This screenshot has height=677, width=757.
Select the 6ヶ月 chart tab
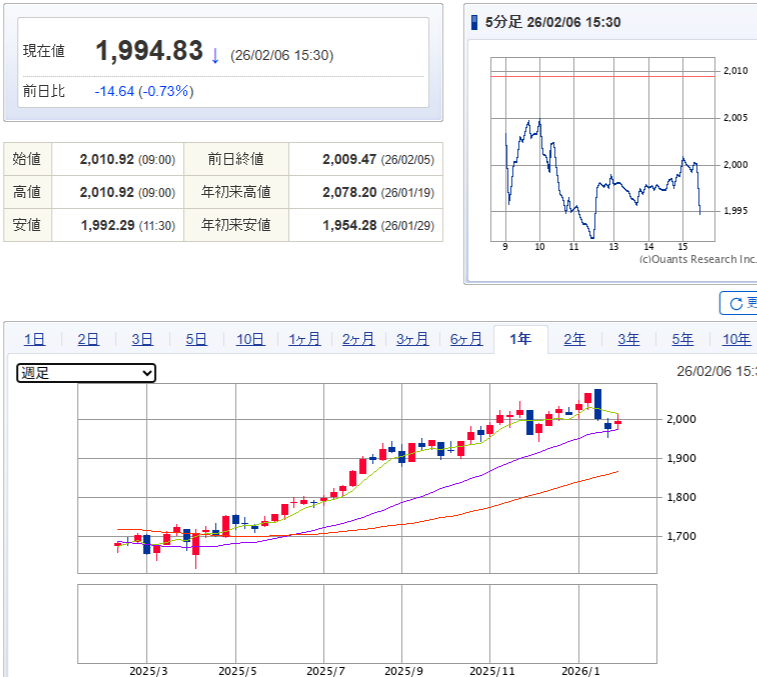point(466,339)
